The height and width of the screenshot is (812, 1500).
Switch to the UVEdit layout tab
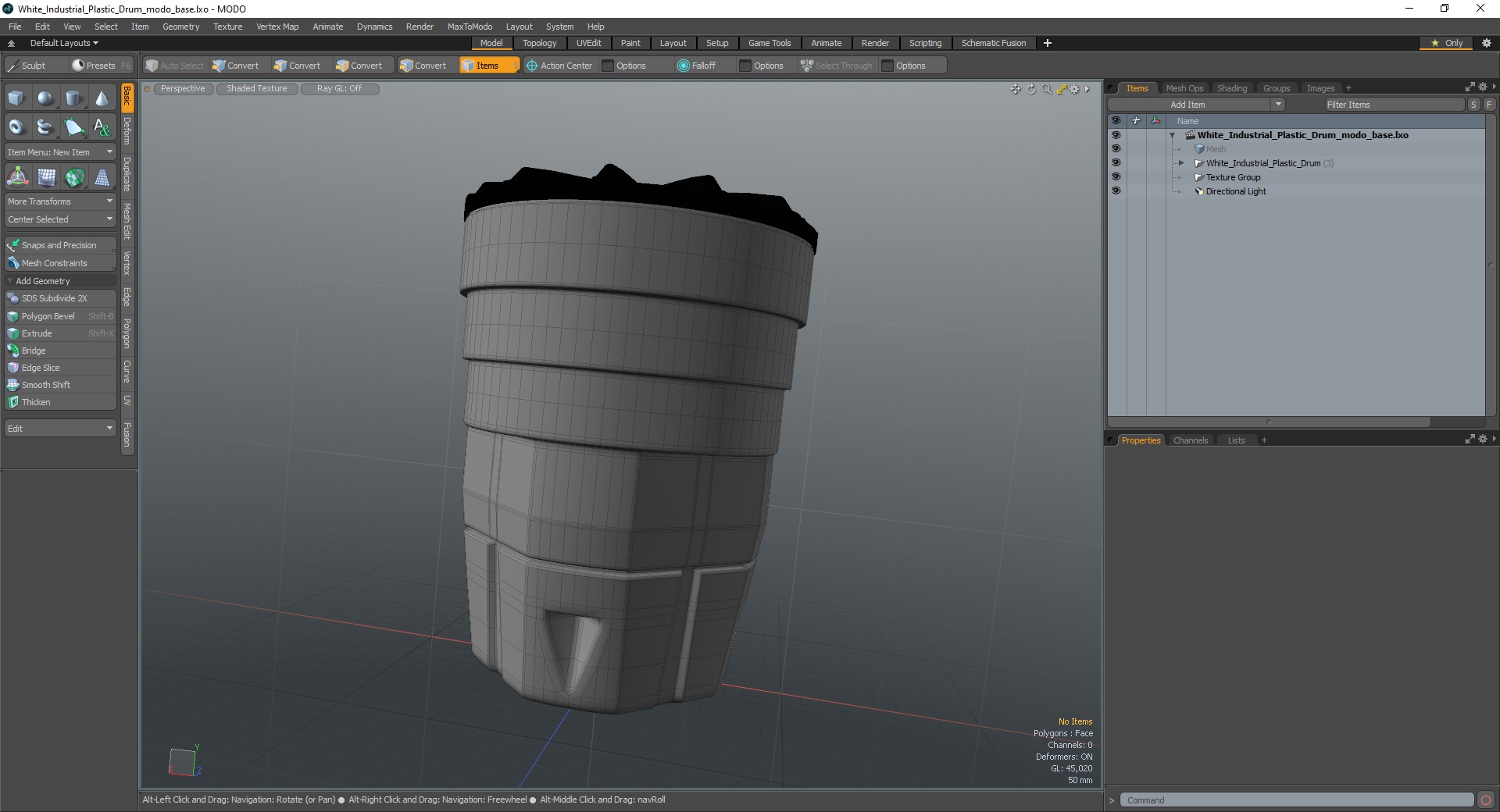588,43
